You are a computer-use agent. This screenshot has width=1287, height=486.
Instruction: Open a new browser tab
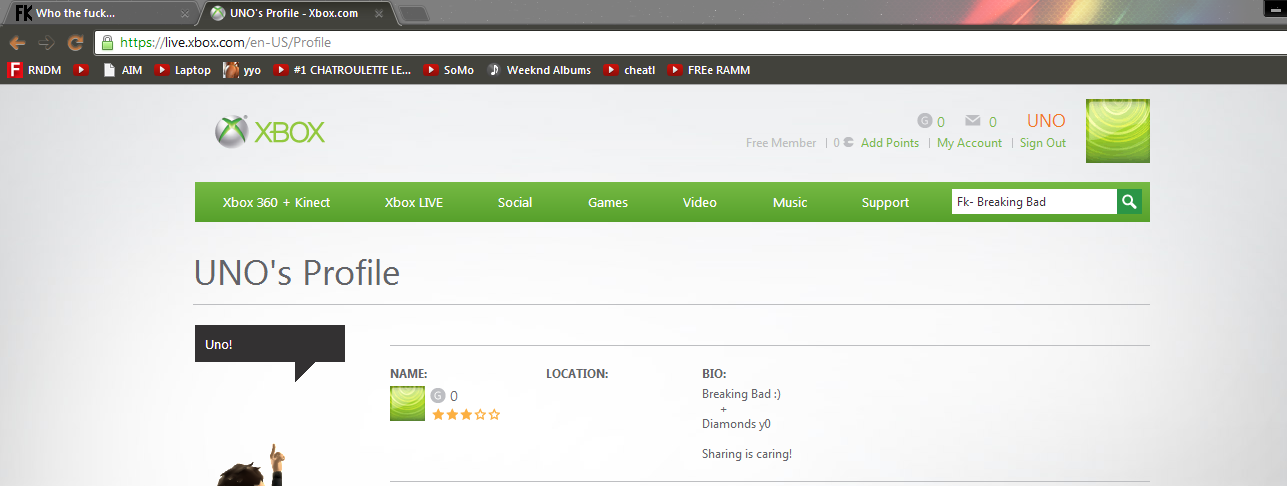pos(413,14)
